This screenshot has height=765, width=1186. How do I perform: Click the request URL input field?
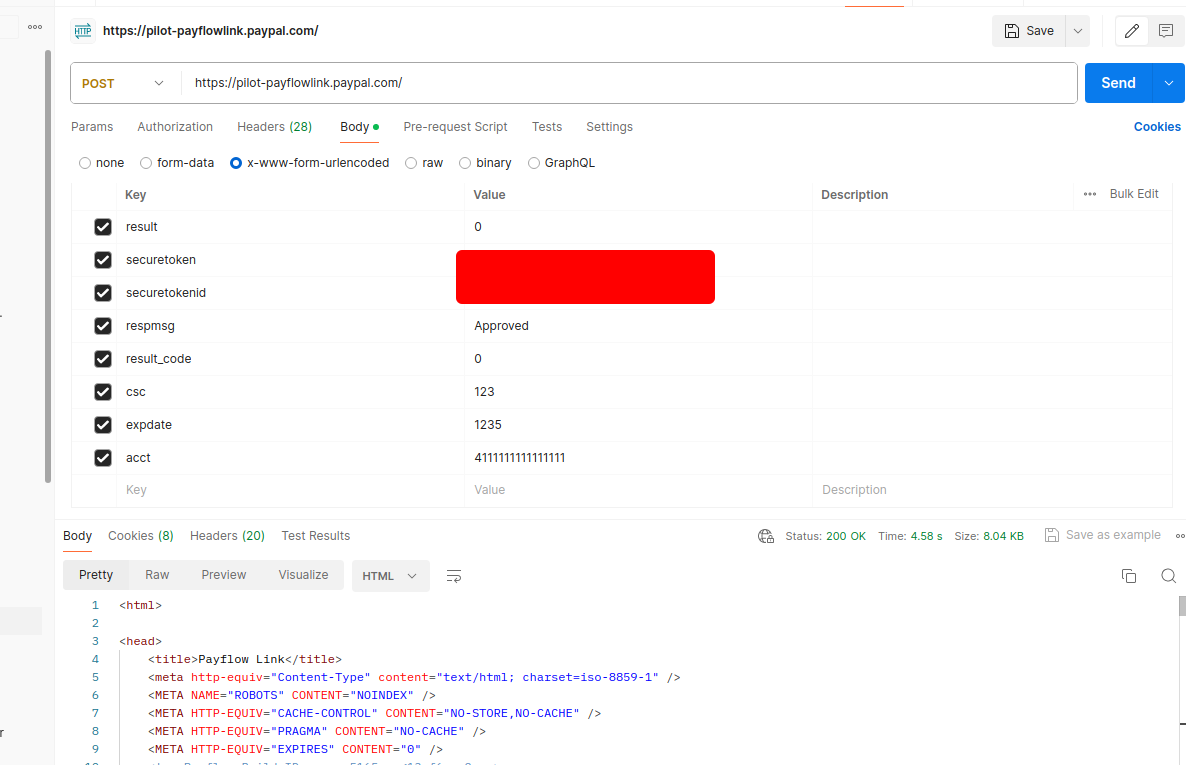(x=630, y=84)
